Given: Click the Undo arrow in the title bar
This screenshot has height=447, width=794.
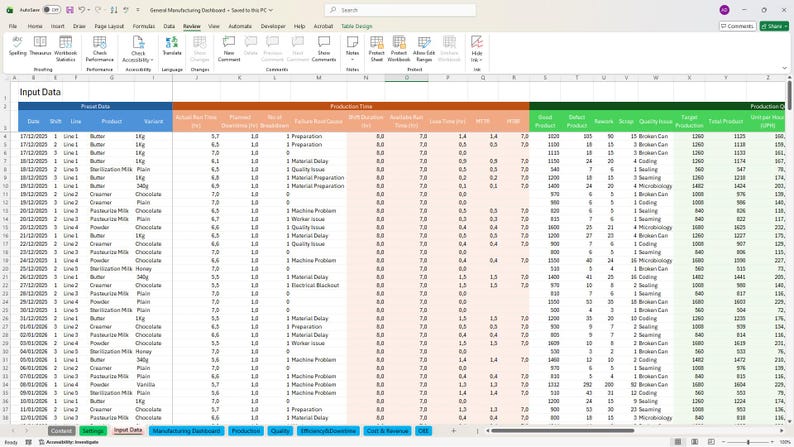Looking at the screenshot, I should (81, 10).
